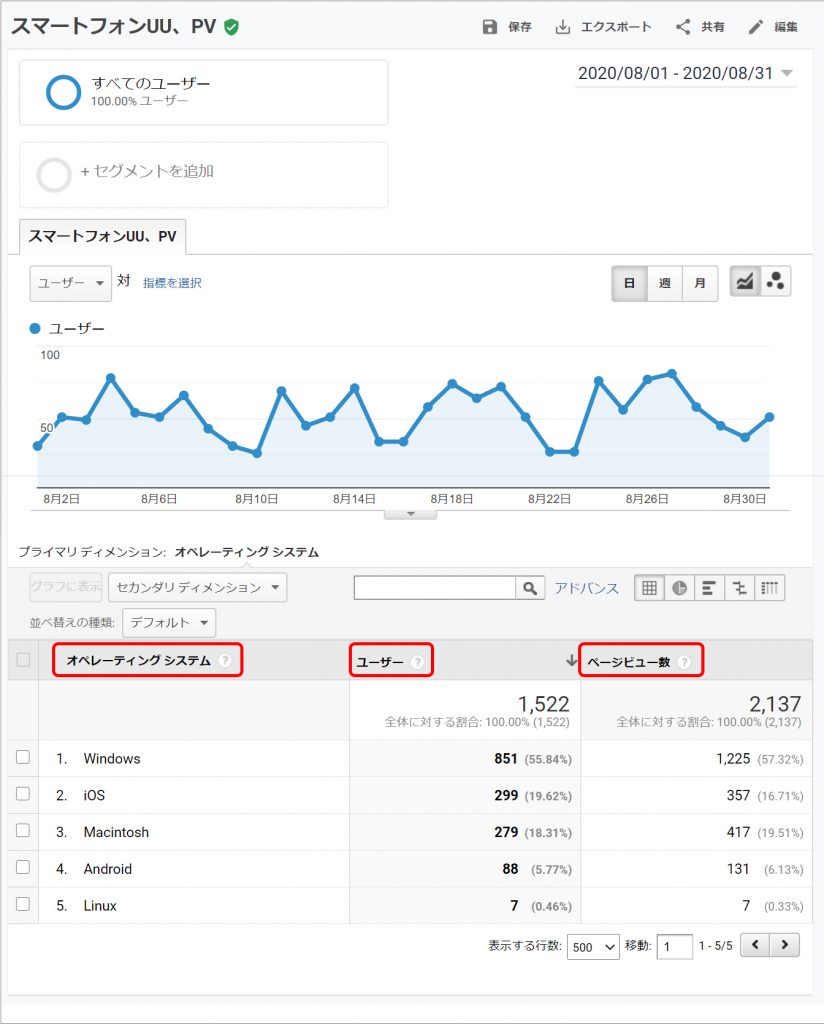Click the Macintosh row label
Image resolution: width=824 pixels, height=1024 pixels.
pyautogui.click(x=116, y=832)
